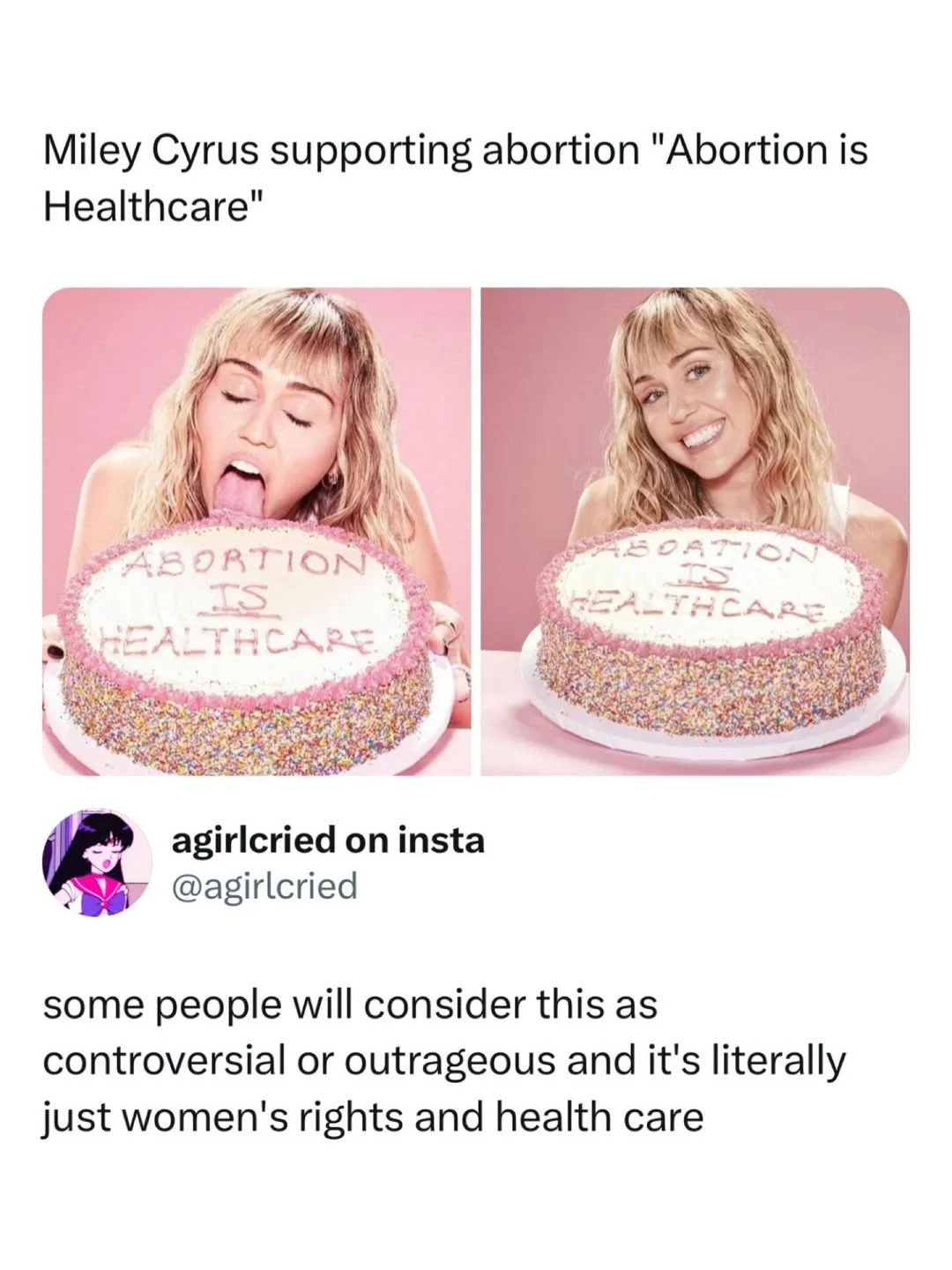Open the right photo of the smiling woman
952x1270 pixels.
point(695,532)
